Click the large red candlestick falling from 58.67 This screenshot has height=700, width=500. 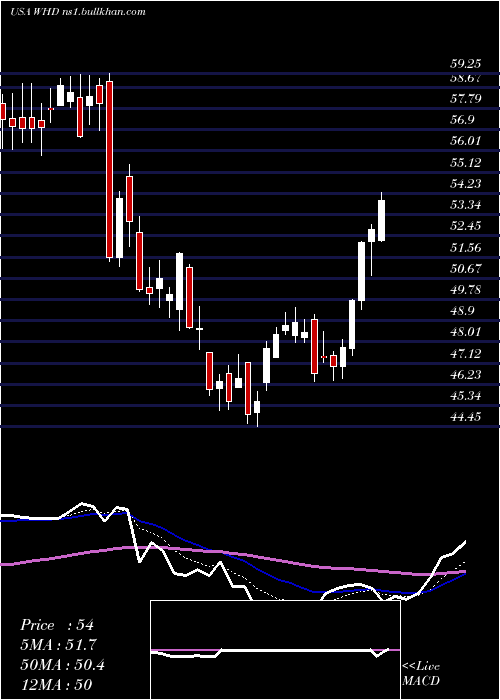coord(109,170)
